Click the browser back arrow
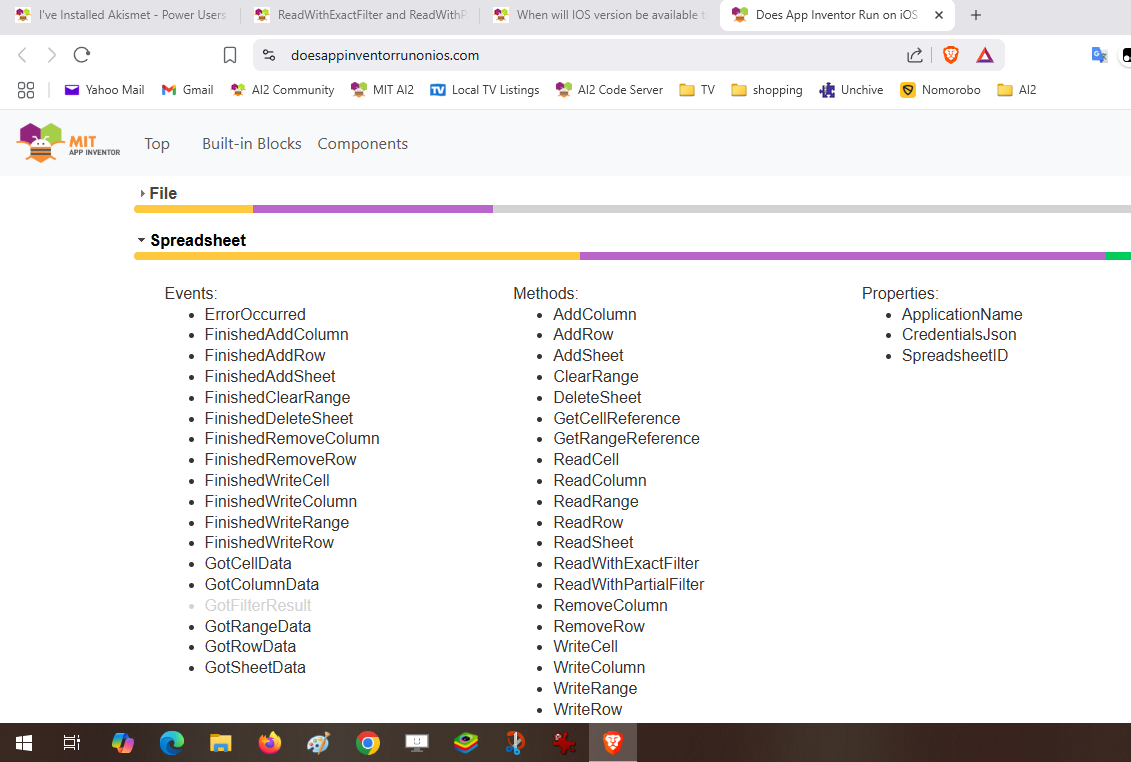The image size is (1131, 762). (x=22, y=55)
